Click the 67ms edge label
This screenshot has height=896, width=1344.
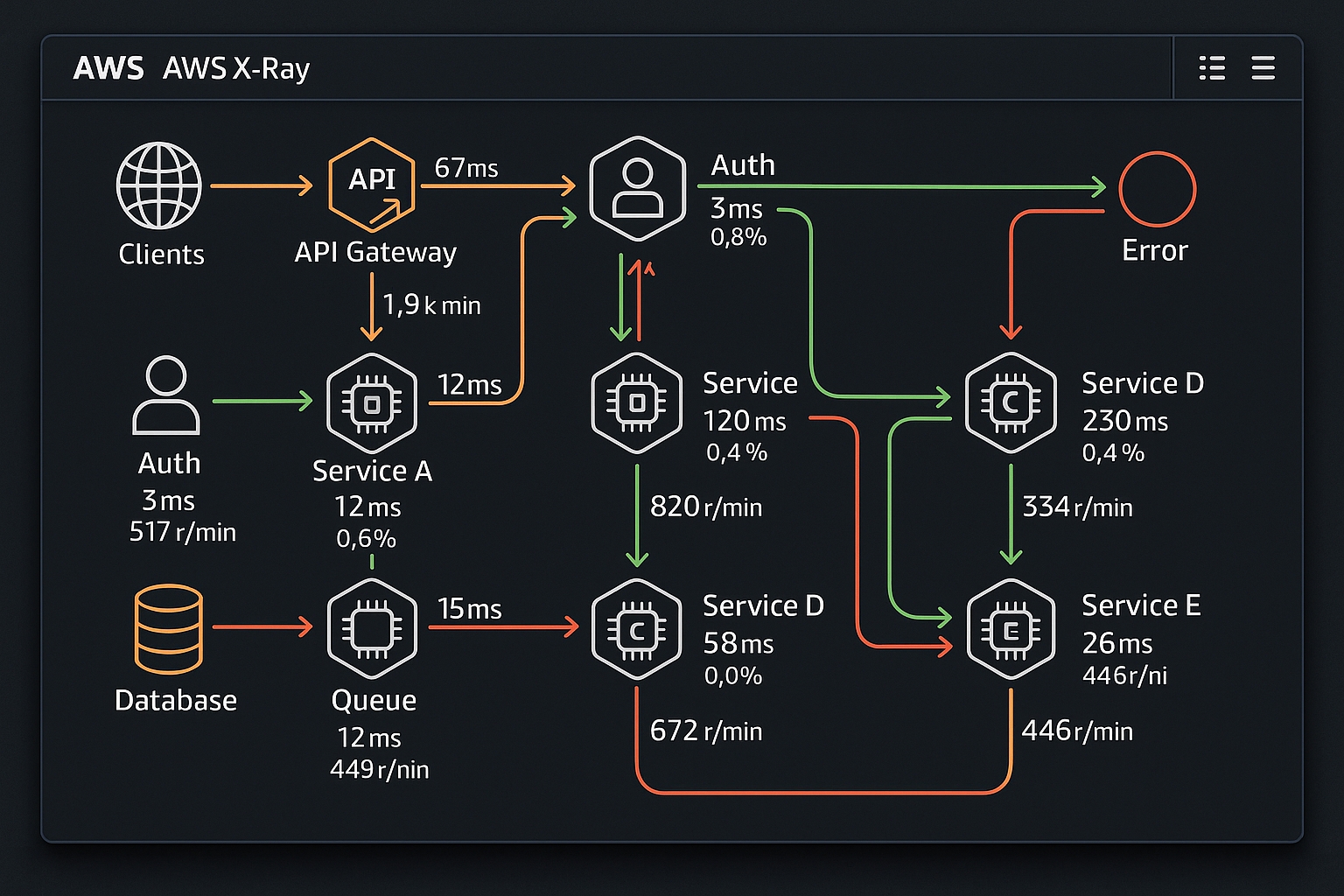(466, 167)
